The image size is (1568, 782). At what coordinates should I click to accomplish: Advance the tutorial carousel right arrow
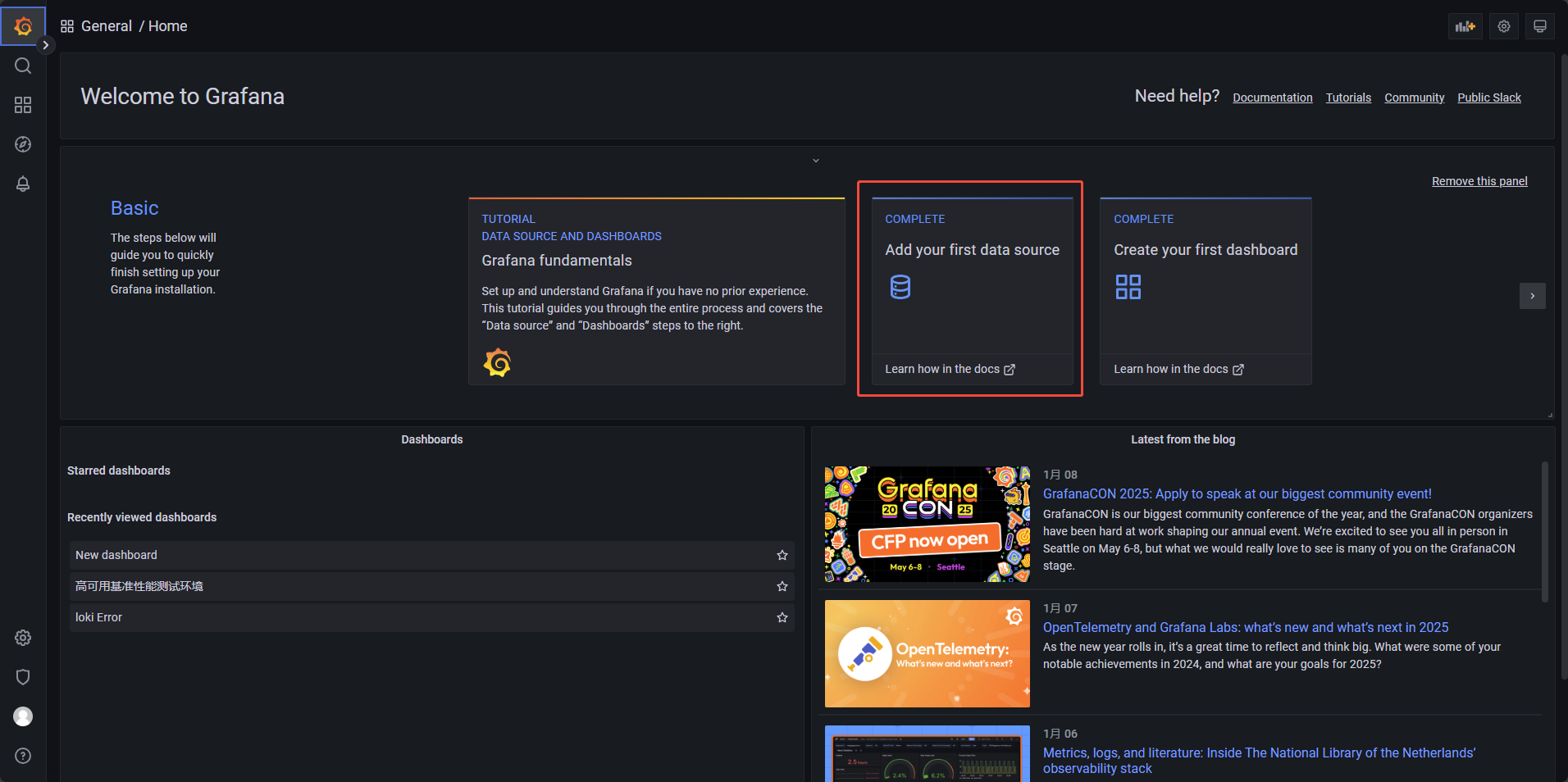[x=1532, y=296]
